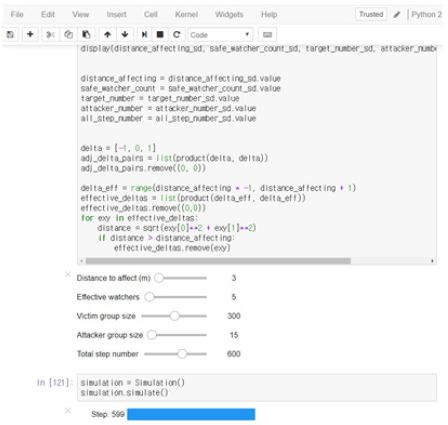Move selected cell down arrow
The height and width of the screenshot is (425, 448).
click(x=125, y=34)
